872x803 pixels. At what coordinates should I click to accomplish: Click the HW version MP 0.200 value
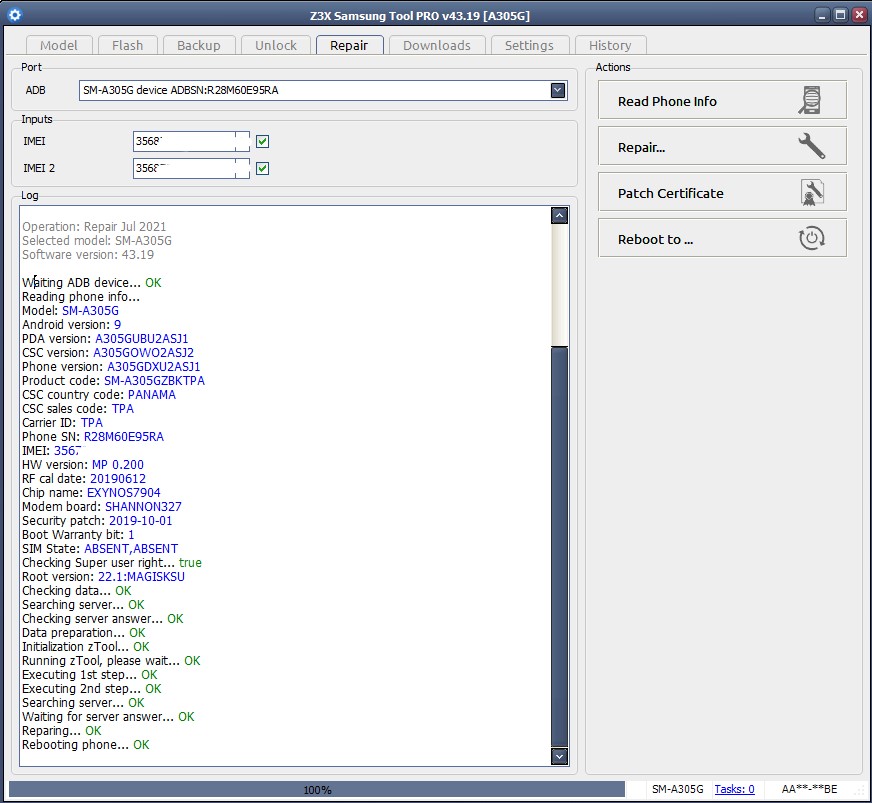click(118, 464)
